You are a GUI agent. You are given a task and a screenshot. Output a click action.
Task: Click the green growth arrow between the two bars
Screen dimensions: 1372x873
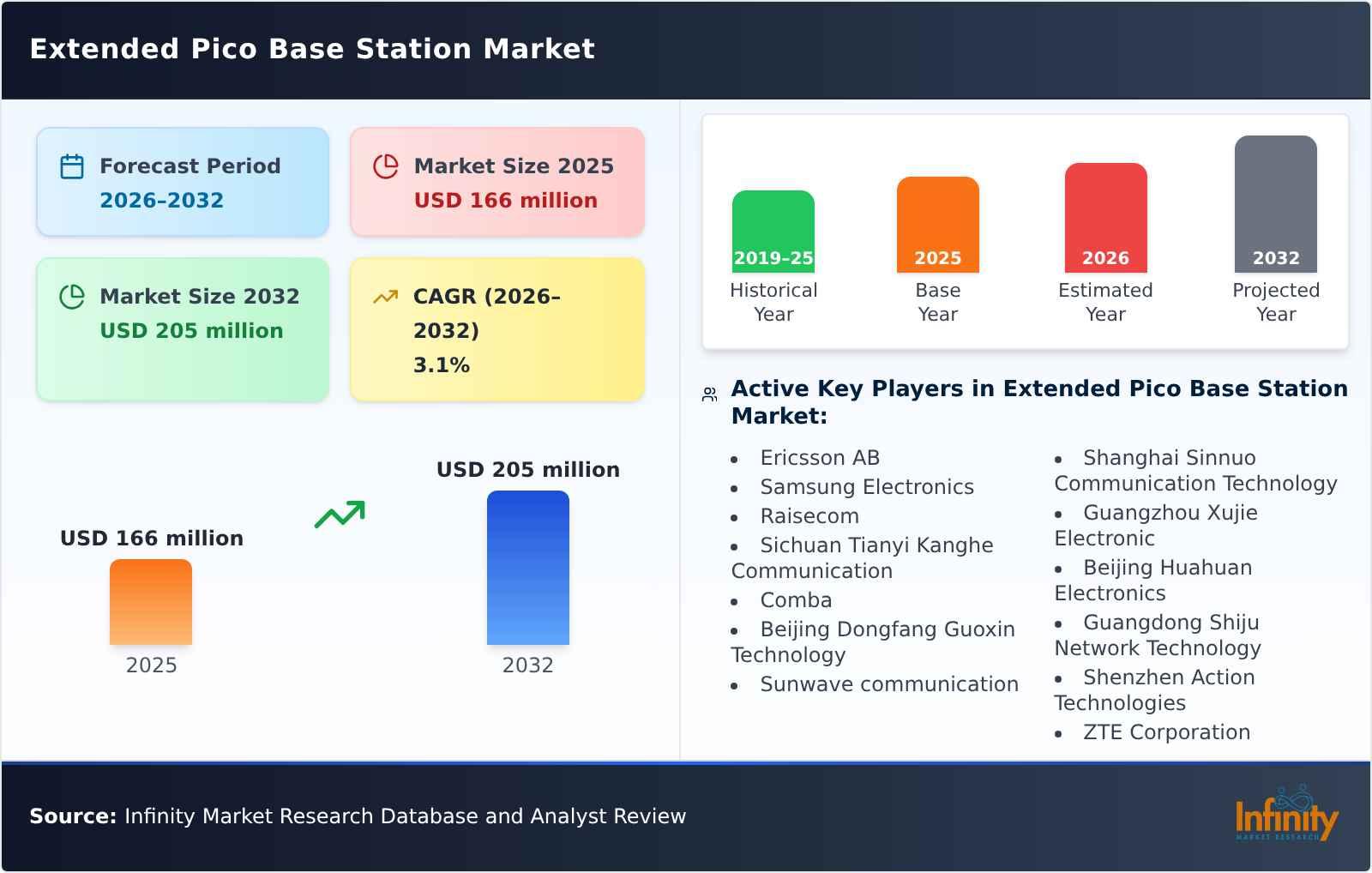(x=340, y=515)
